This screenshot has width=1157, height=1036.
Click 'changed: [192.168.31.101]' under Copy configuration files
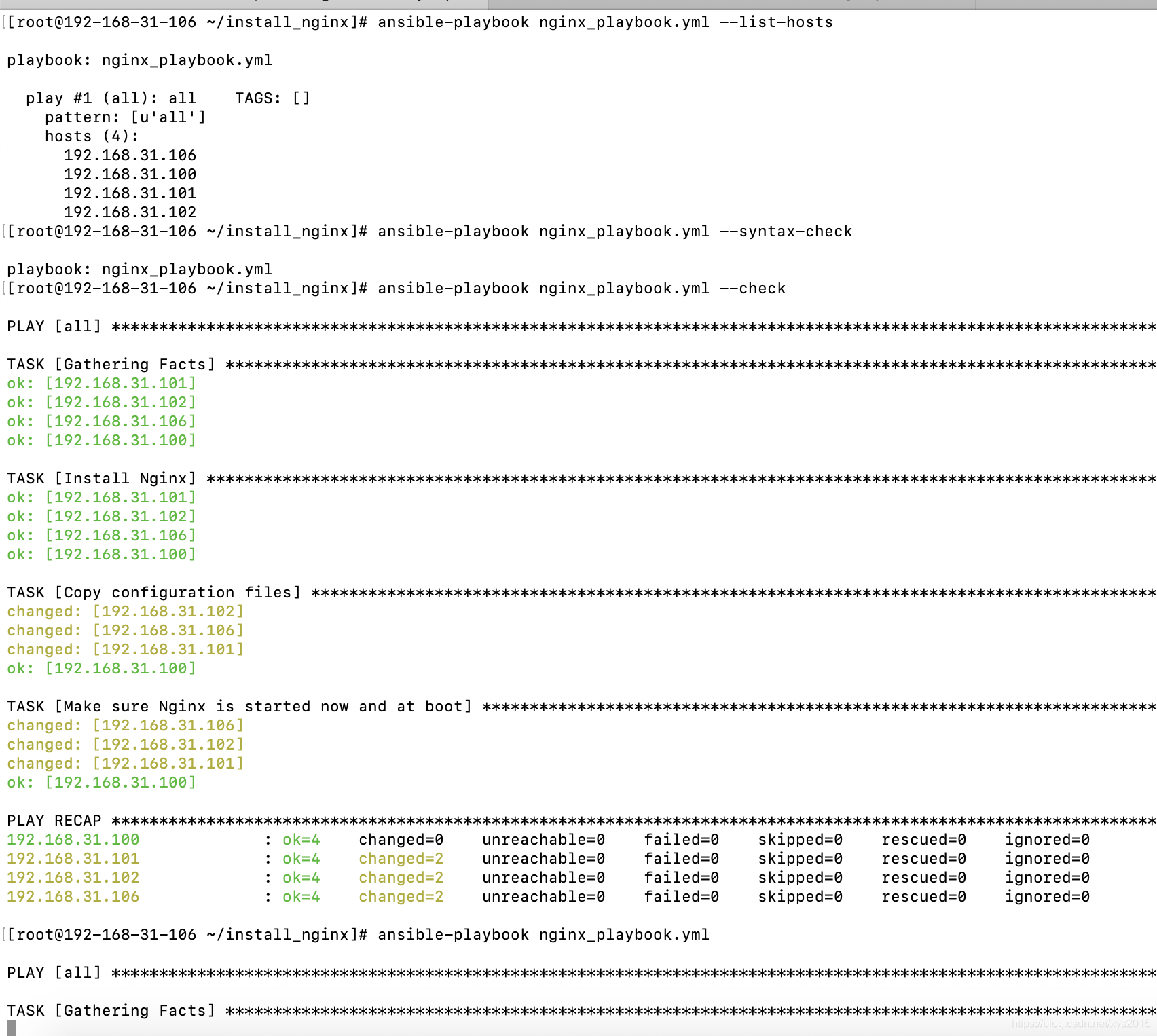(x=125, y=650)
